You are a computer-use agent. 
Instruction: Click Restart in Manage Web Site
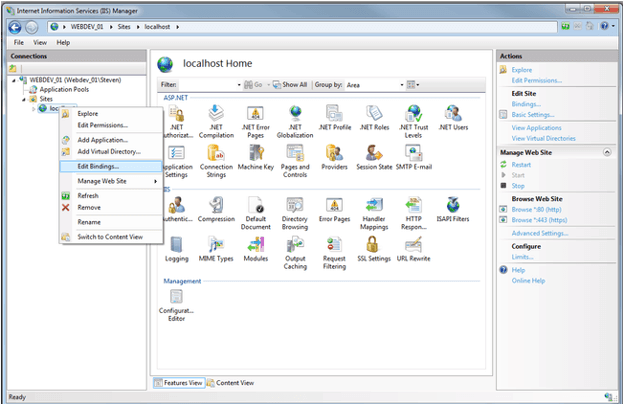click(521, 165)
